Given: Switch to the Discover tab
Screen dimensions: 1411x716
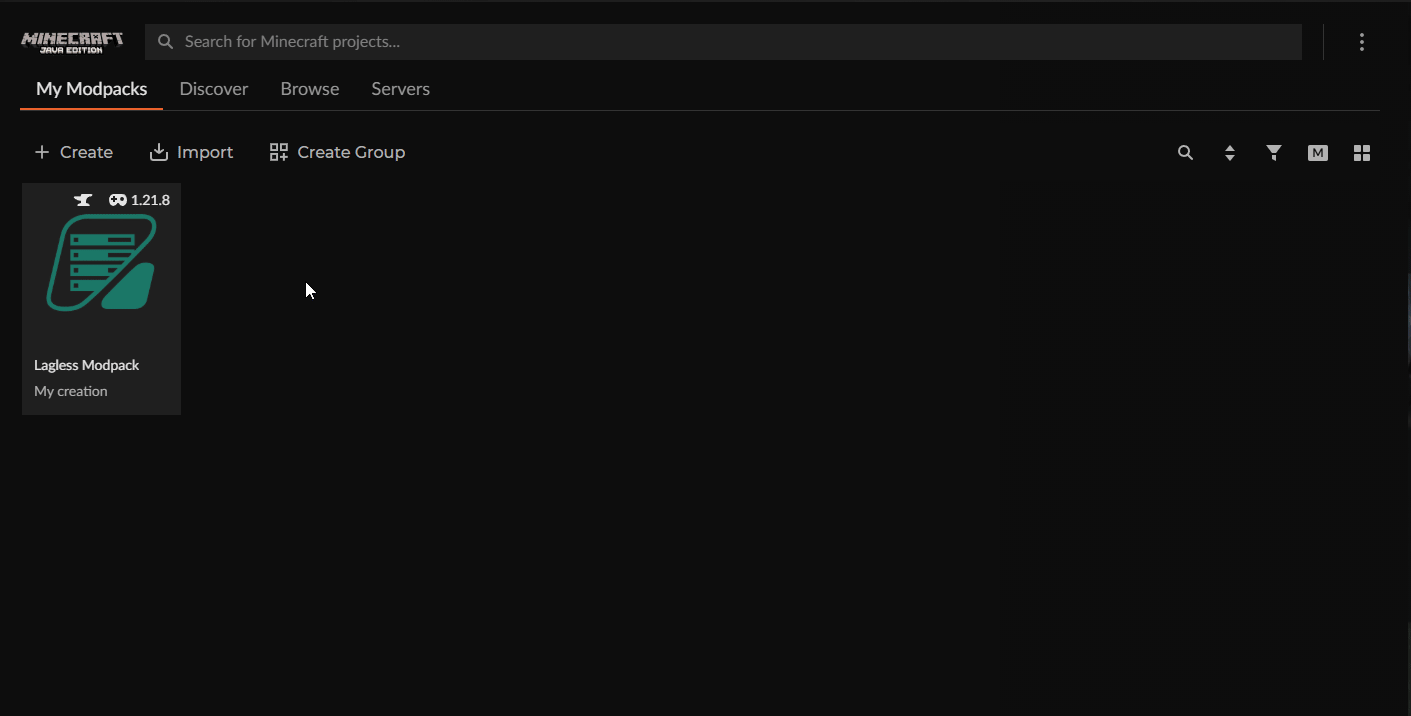Looking at the screenshot, I should tap(213, 88).
